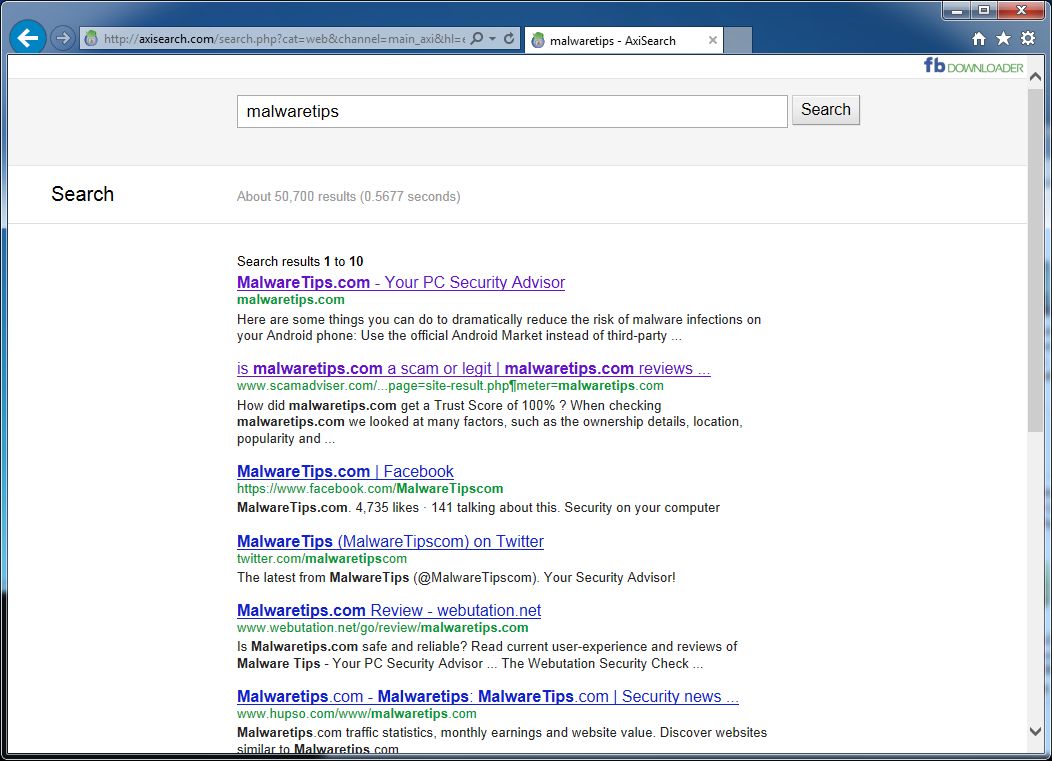
Task: Open MalwareTips.com - Your PC Security Advisor result
Action: pyautogui.click(x=401, y=283)
